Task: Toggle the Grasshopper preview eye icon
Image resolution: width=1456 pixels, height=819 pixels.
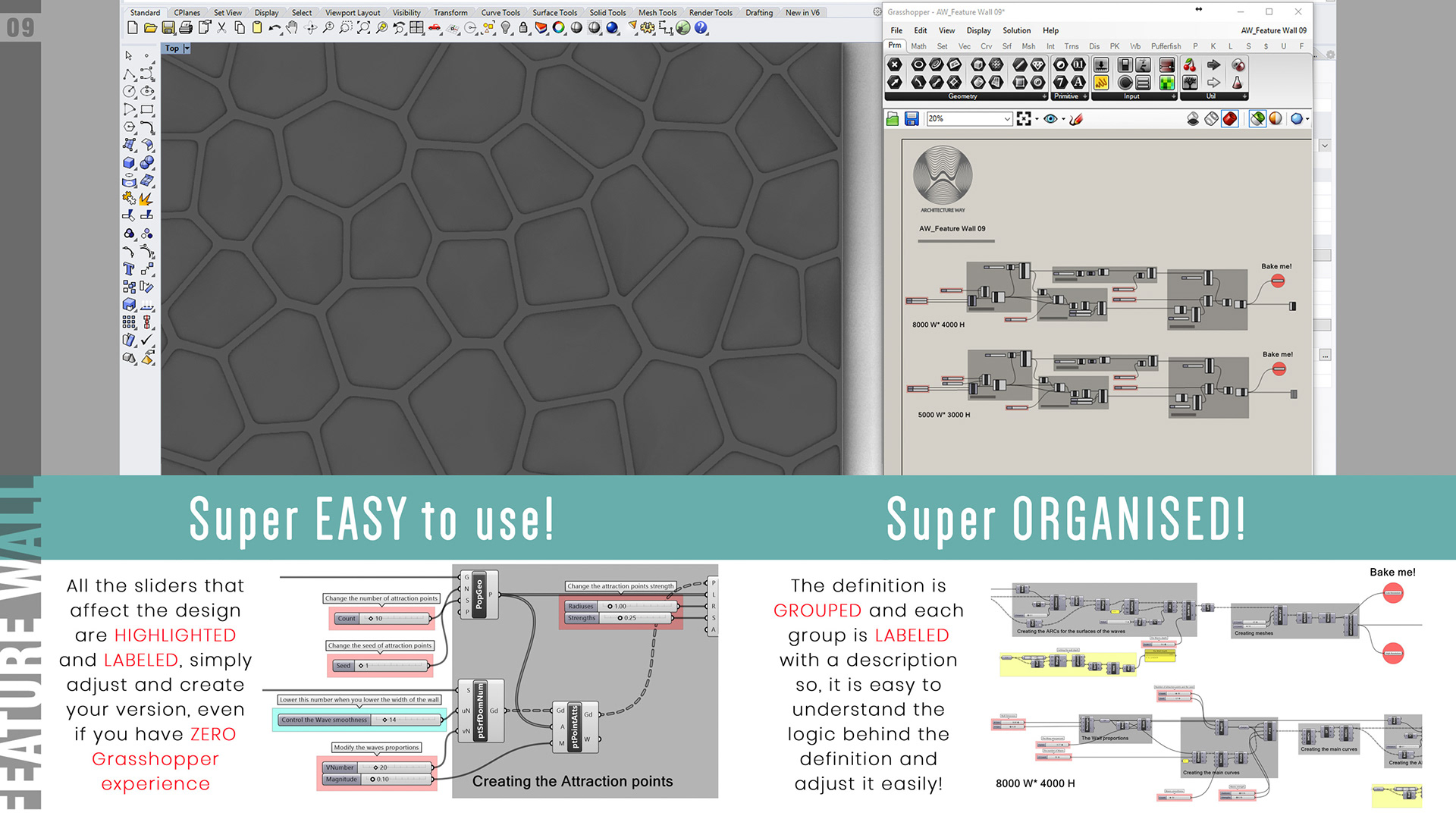Action: [x=1050, y=119]
